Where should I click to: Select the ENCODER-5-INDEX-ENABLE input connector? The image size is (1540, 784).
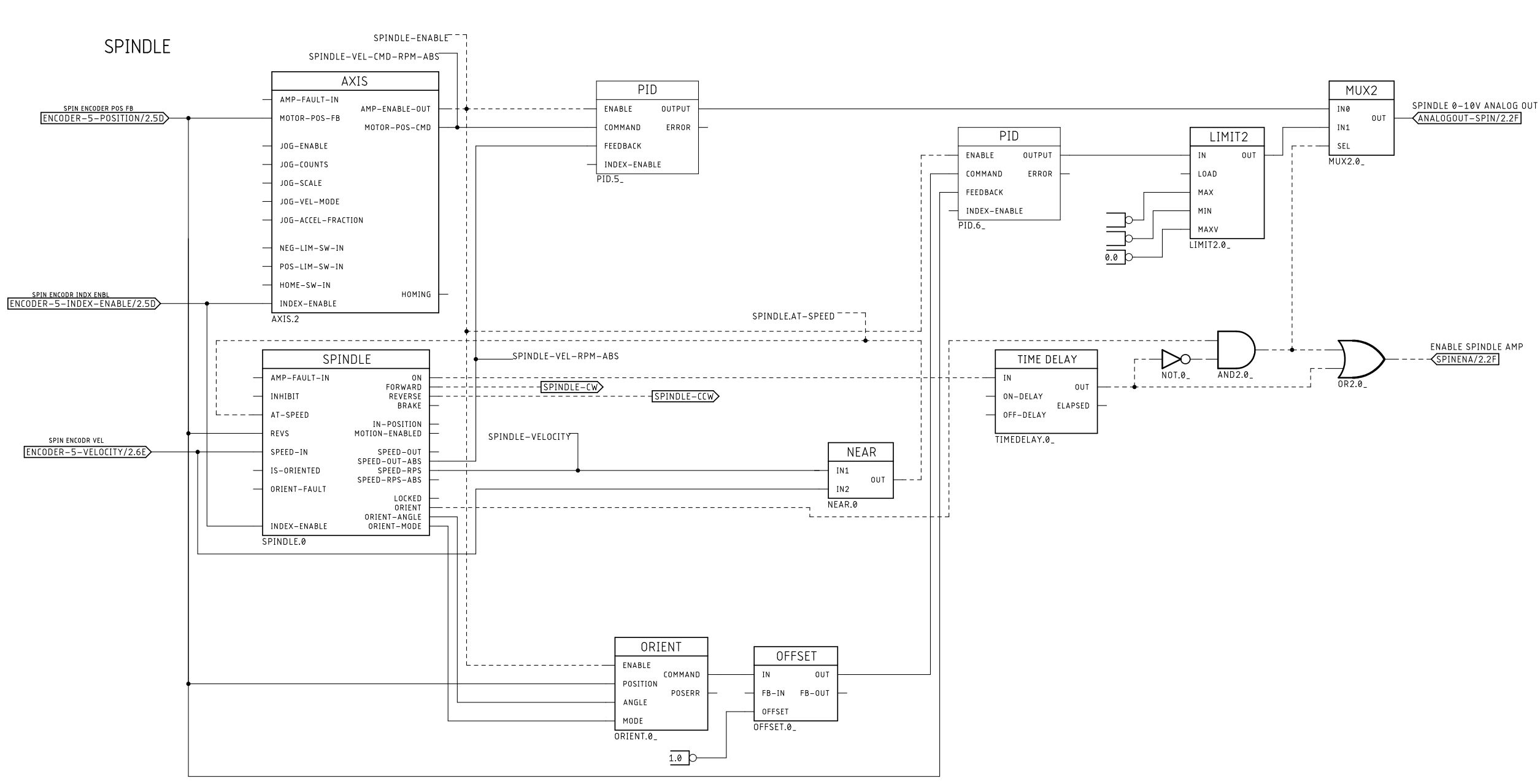pyautogui.click(x=83, y=304)
